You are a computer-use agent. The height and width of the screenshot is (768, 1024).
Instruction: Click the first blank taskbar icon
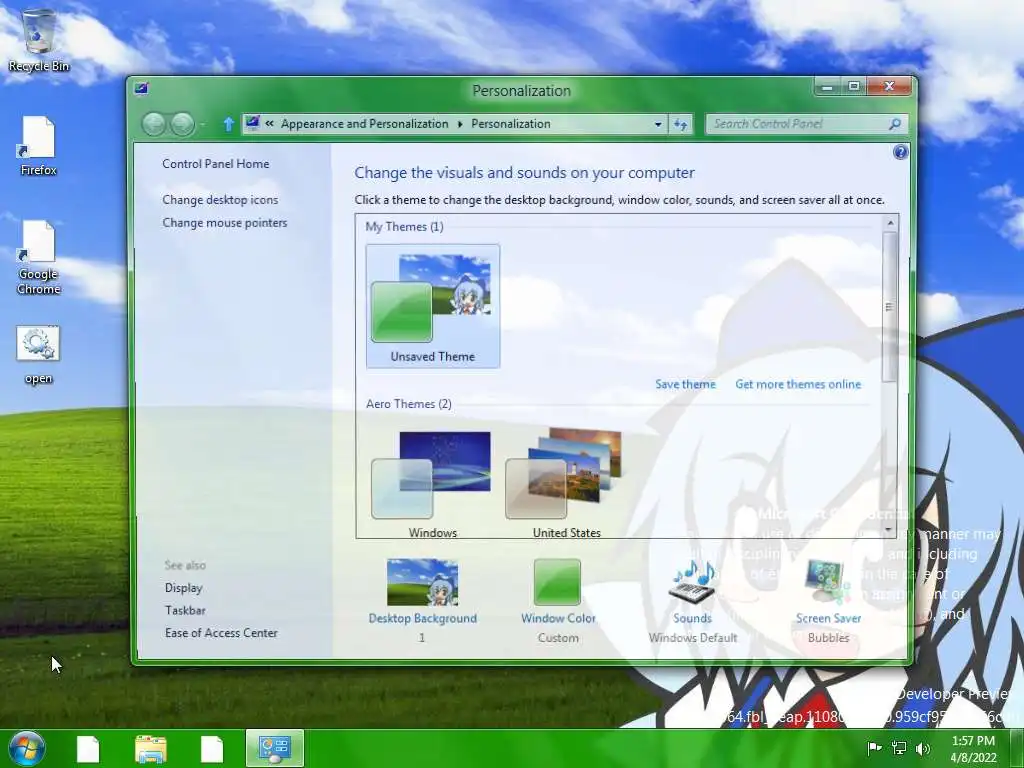[x=88, y=749]
